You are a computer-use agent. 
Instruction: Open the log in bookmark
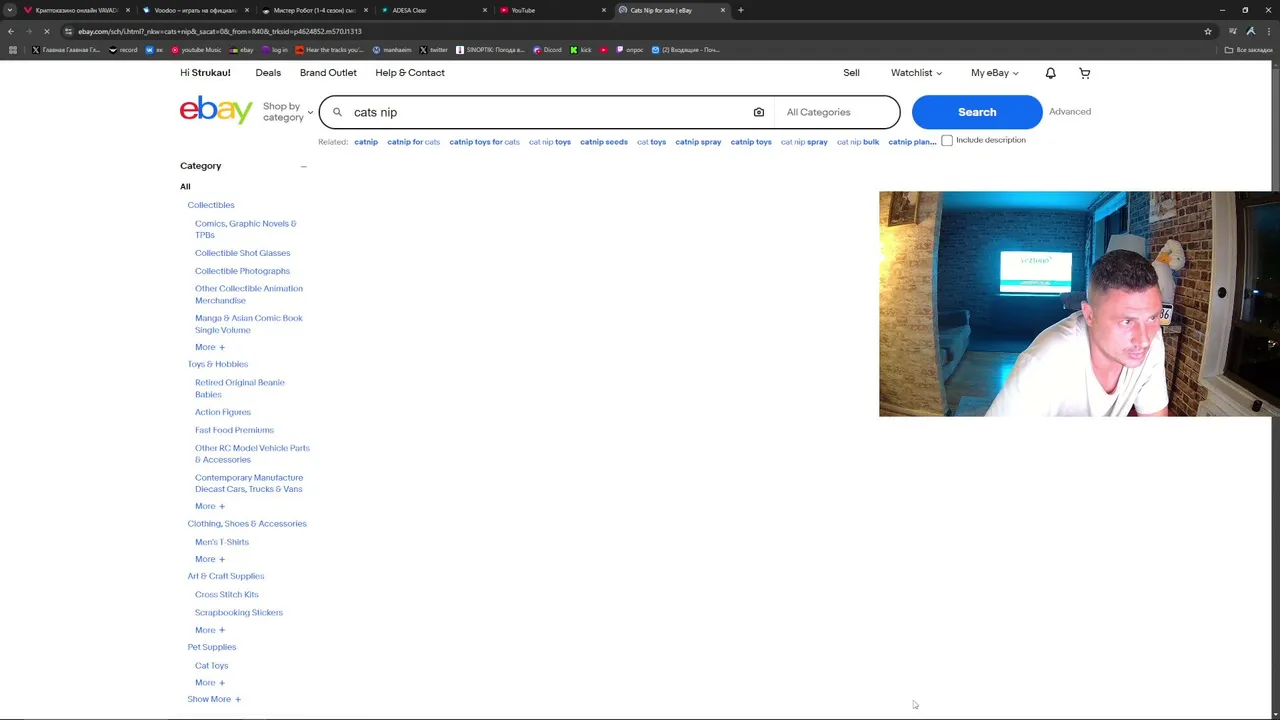pos(275,50)
